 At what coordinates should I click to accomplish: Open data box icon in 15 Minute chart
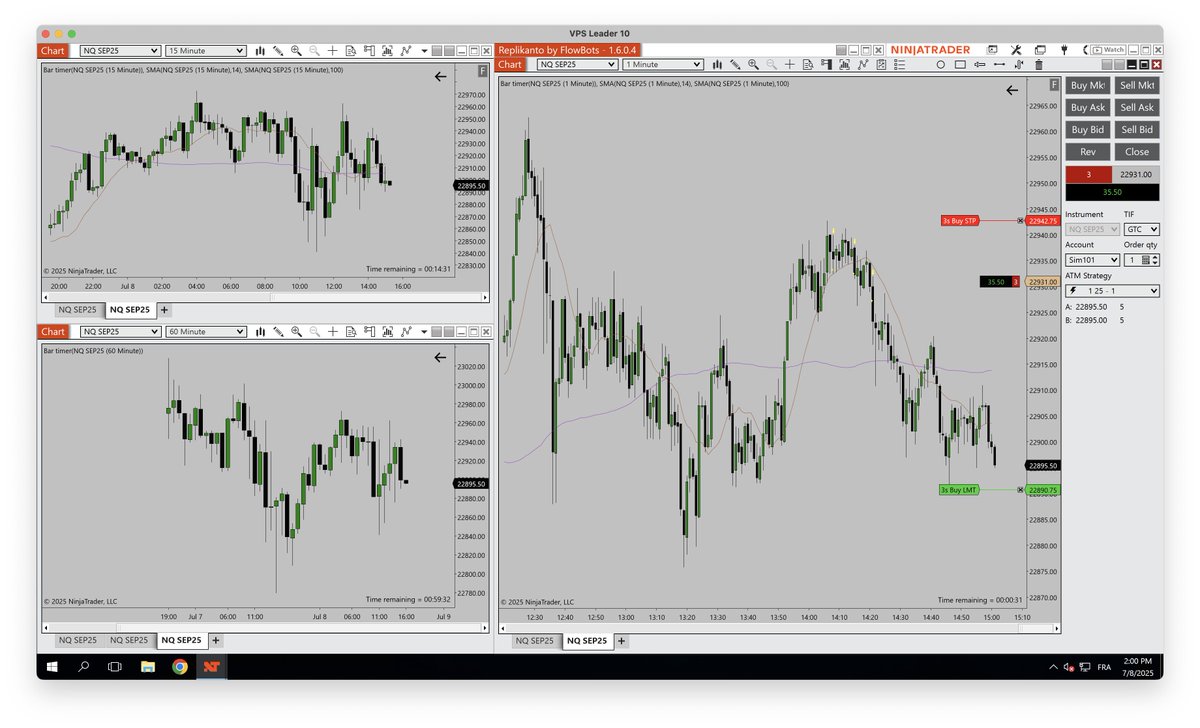point(351,50)
